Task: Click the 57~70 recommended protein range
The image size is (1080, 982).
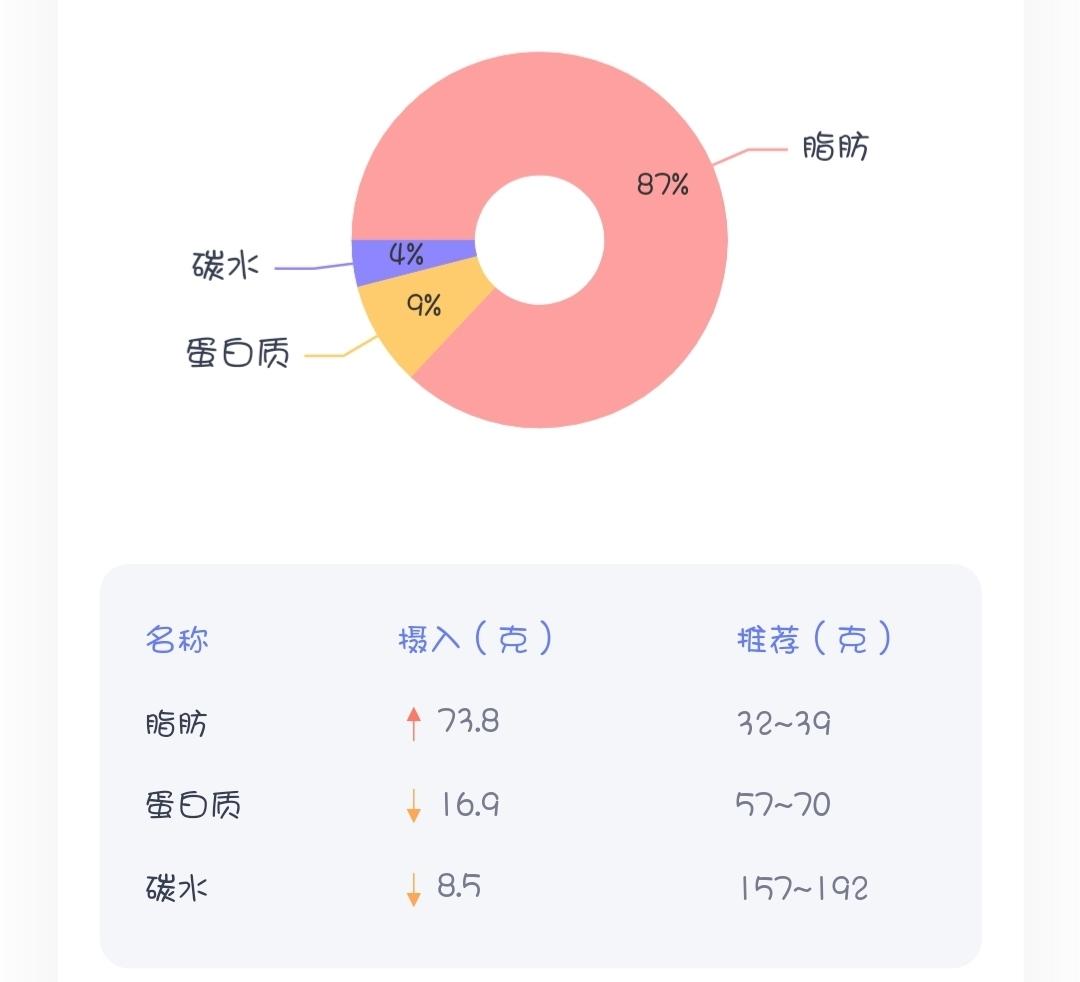Action: coord(782,804)
